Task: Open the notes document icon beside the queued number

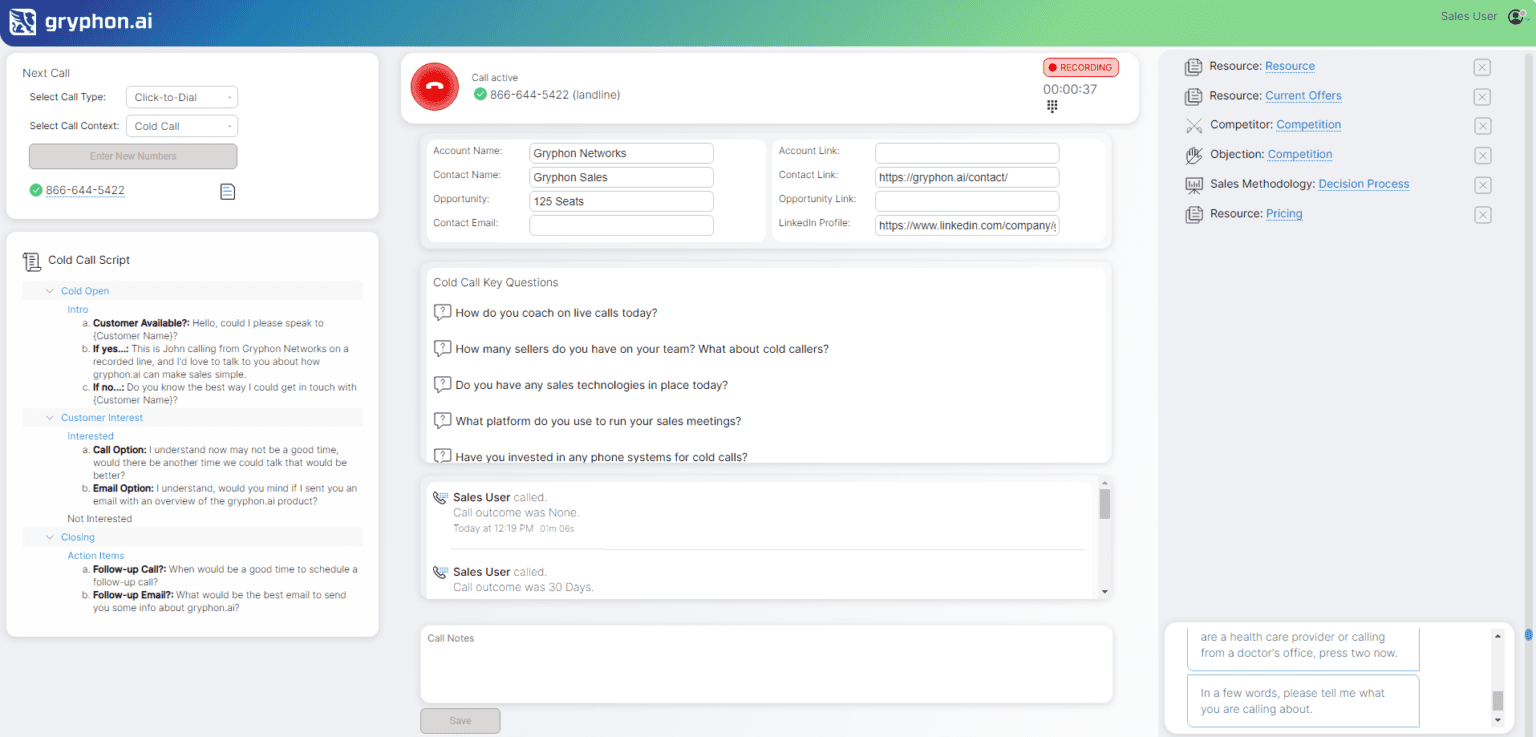Action: point(227,191)
